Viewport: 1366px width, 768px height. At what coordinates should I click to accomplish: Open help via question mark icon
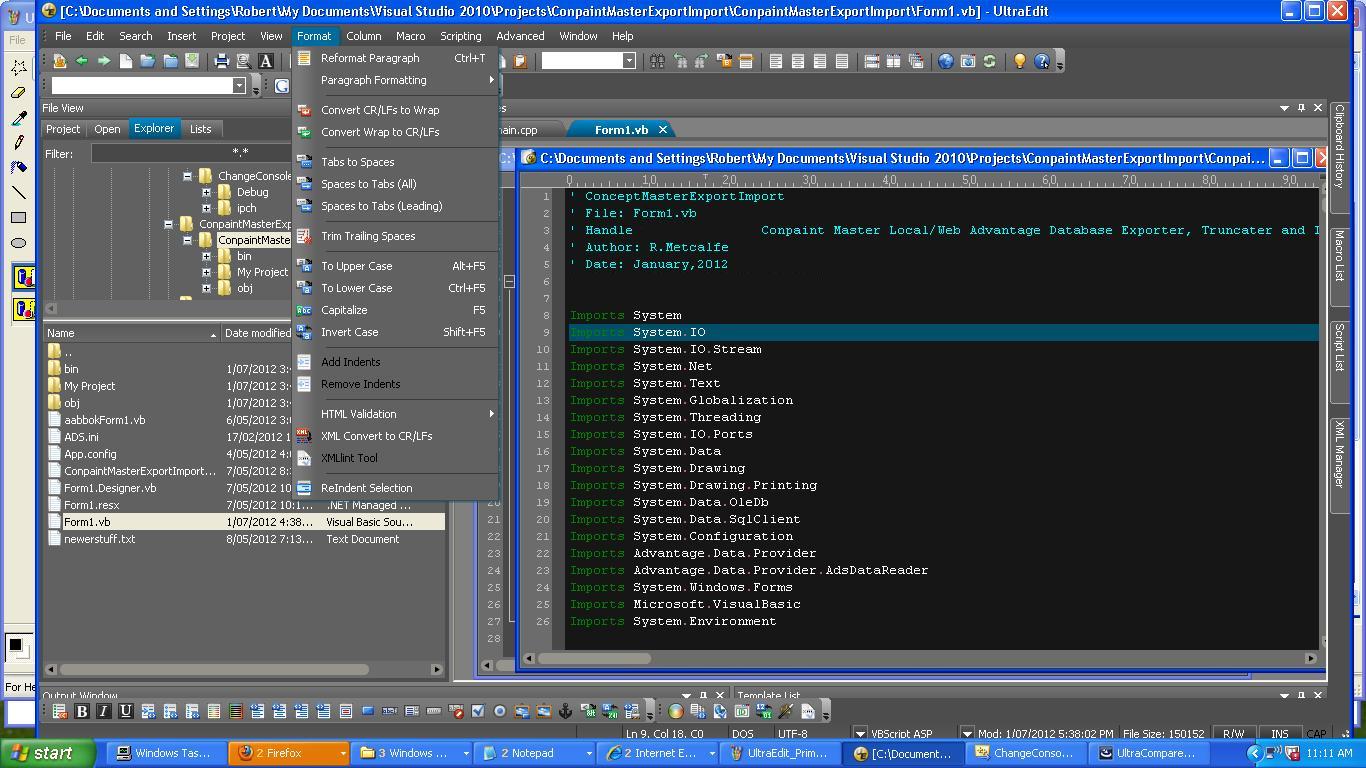pyautogui.click(x=1042, y=61)
